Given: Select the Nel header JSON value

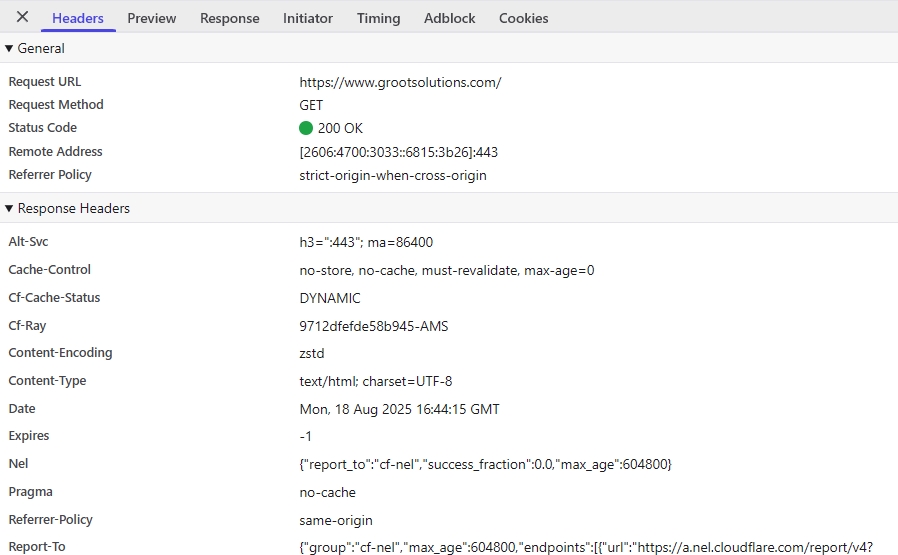Looking at the screenshot, I should [485, 464].
